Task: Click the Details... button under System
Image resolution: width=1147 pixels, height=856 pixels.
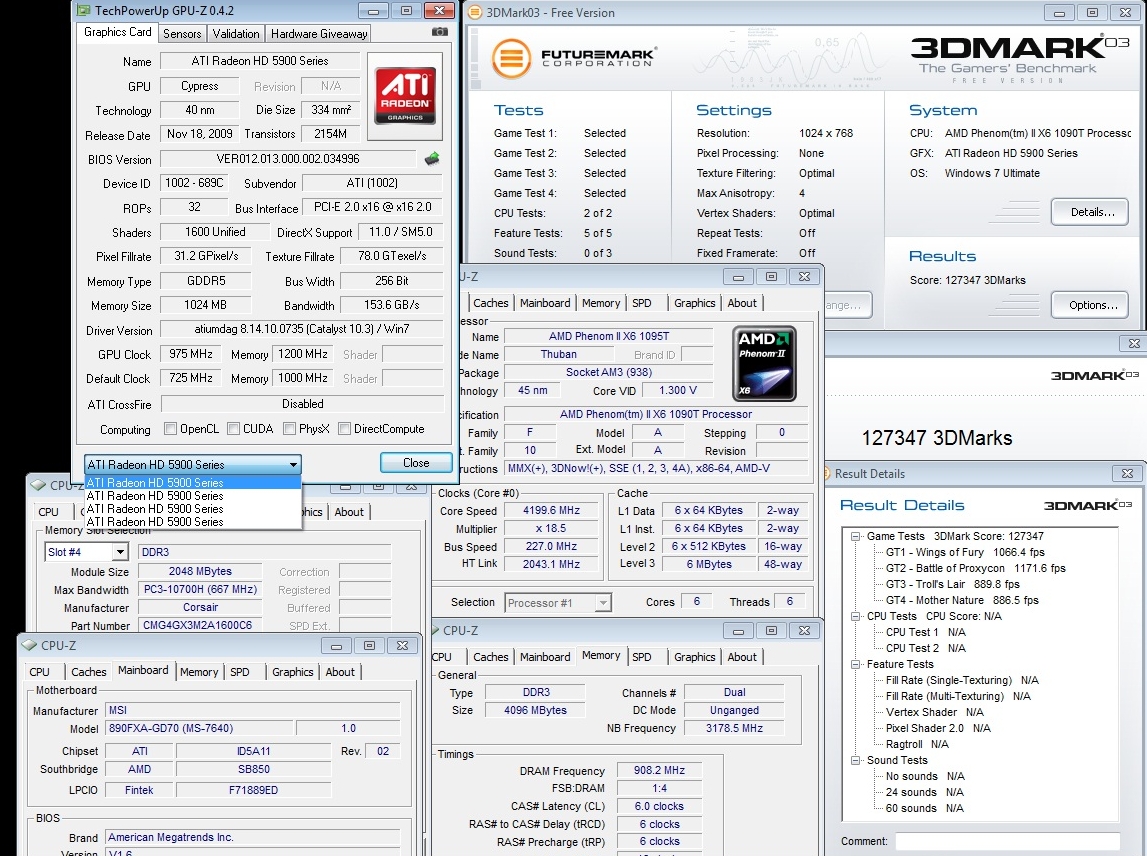Action: coord(1089,212)
